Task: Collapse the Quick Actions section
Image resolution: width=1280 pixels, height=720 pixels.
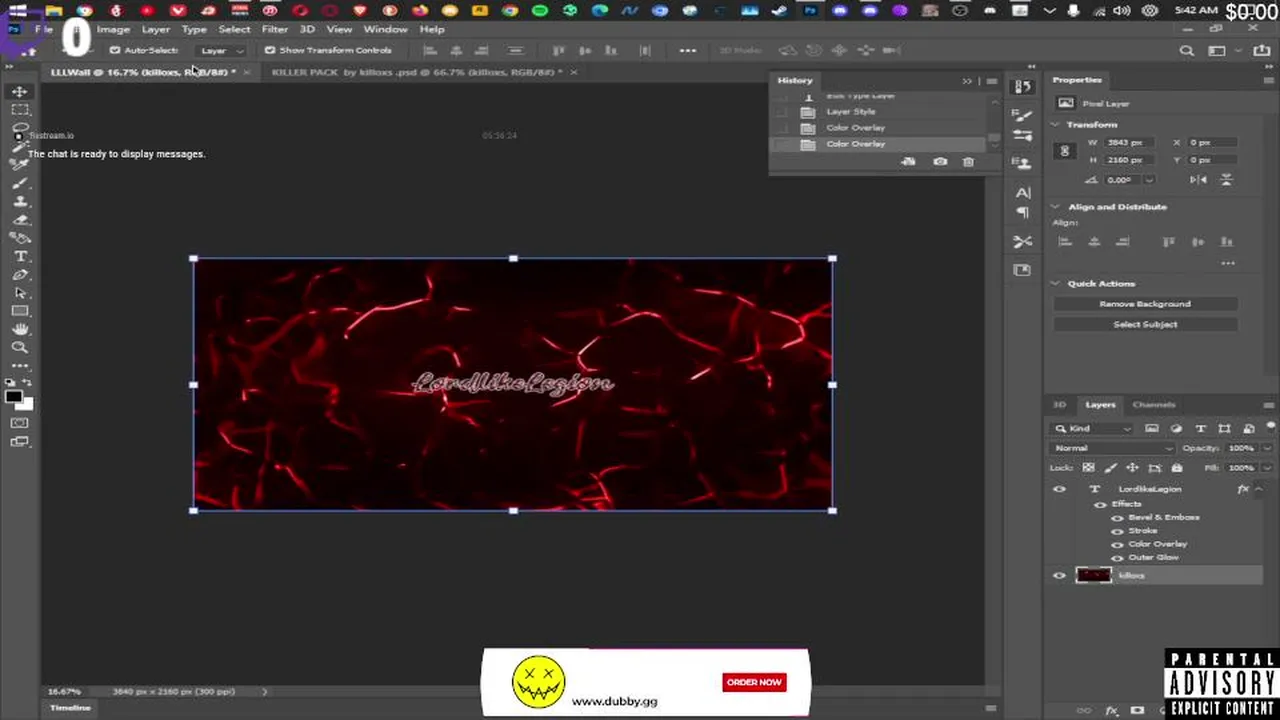Action: coord(1055,284)
